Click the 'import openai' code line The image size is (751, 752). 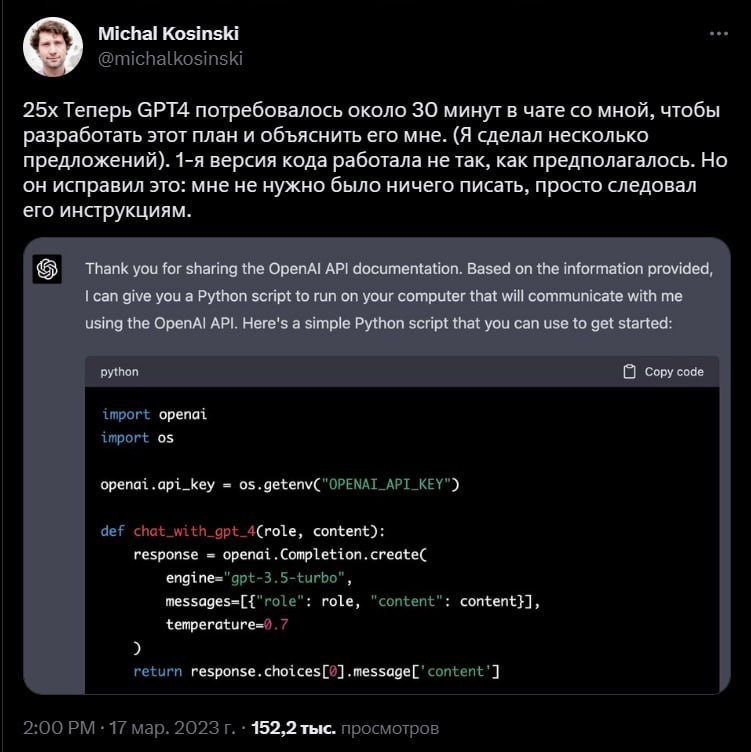(154, 414)
